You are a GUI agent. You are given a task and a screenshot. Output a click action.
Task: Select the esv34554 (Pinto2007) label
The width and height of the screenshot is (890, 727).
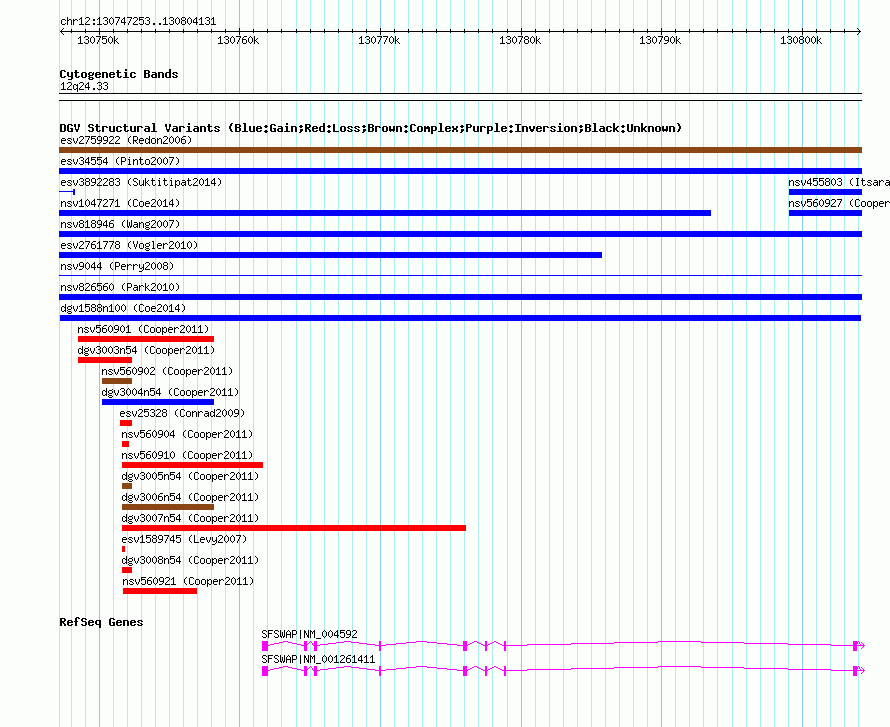[x=120, y=161]
